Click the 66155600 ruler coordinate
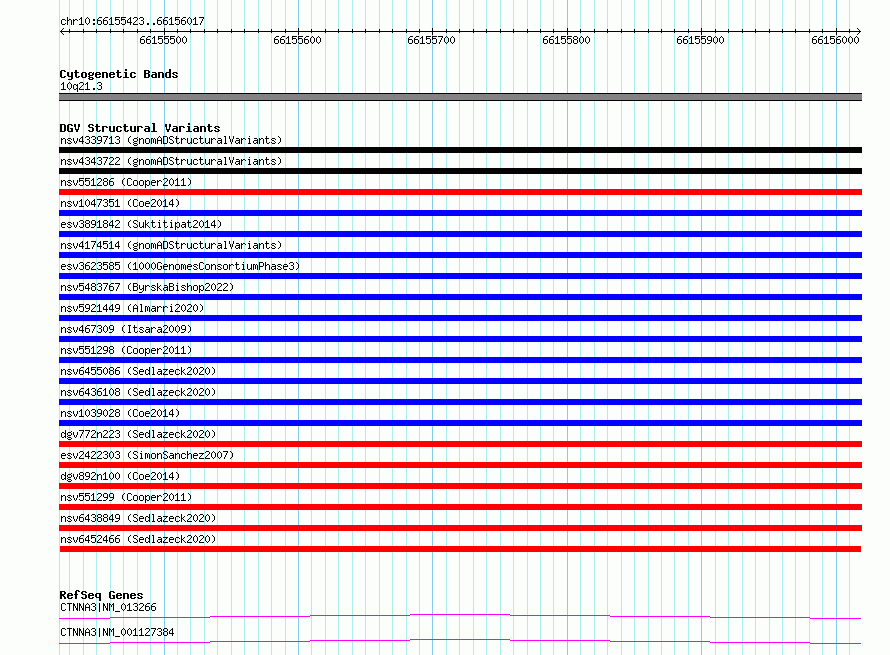890x655 pixels. 297,40
